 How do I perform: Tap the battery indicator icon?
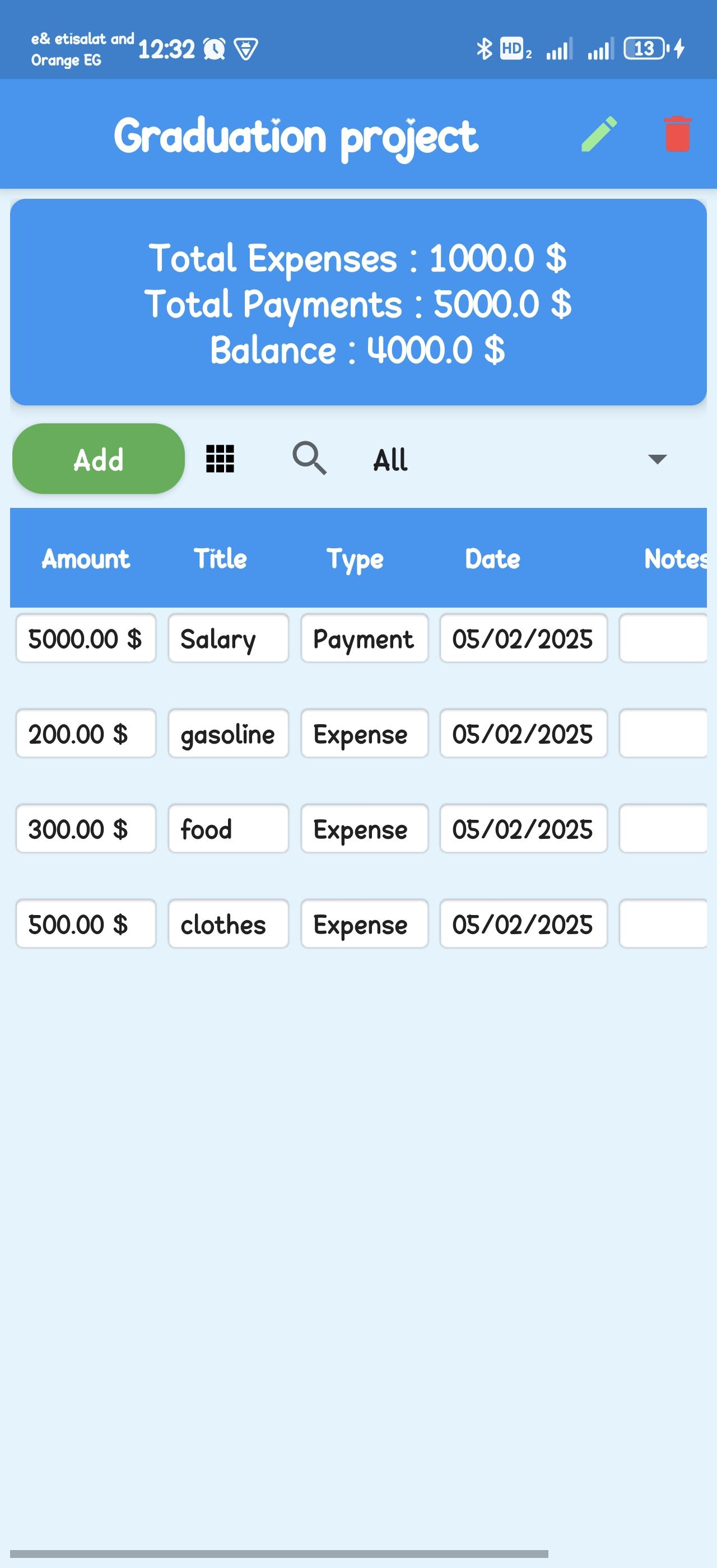(x=646, y=48)
